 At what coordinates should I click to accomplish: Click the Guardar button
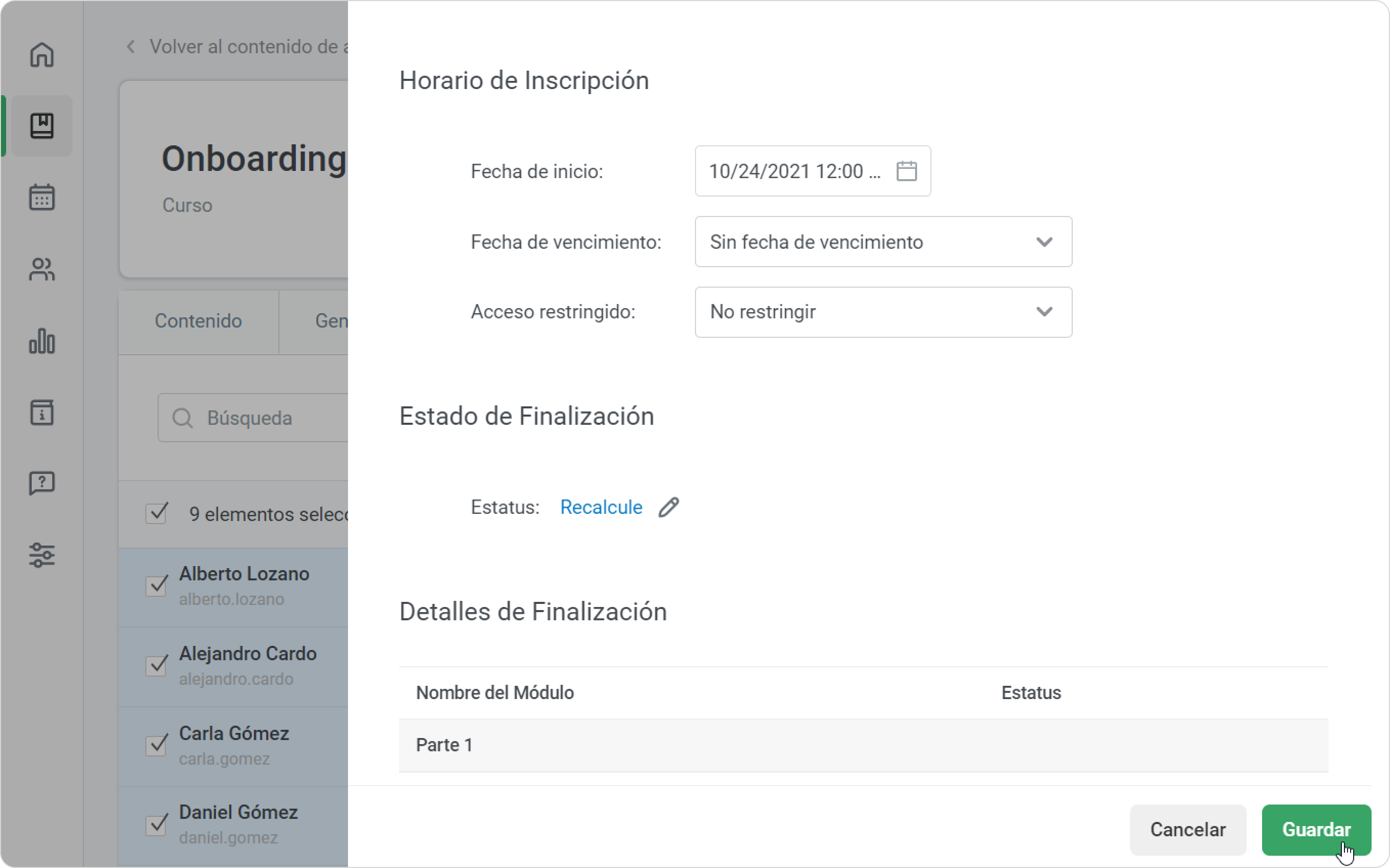[1316, 830]
